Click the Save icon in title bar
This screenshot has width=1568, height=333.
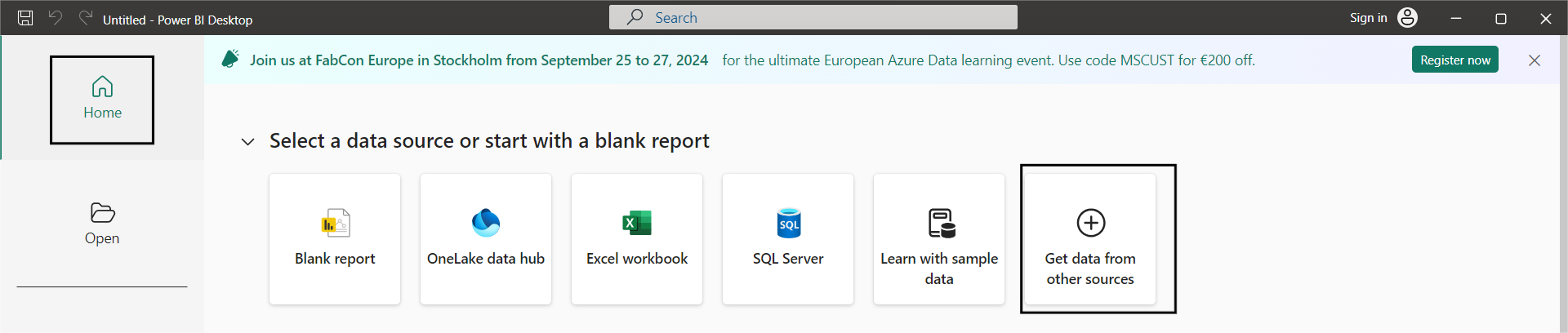tap(25, 18)
